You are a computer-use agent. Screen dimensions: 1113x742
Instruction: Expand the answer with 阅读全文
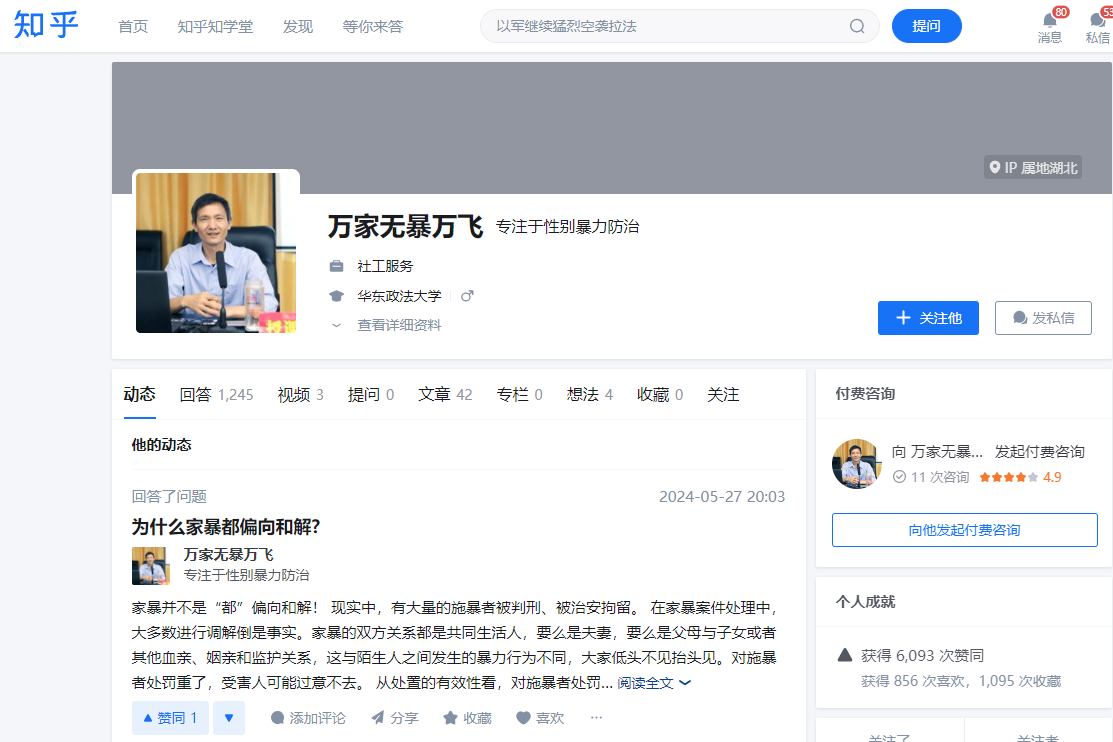(x=653, y=683)
